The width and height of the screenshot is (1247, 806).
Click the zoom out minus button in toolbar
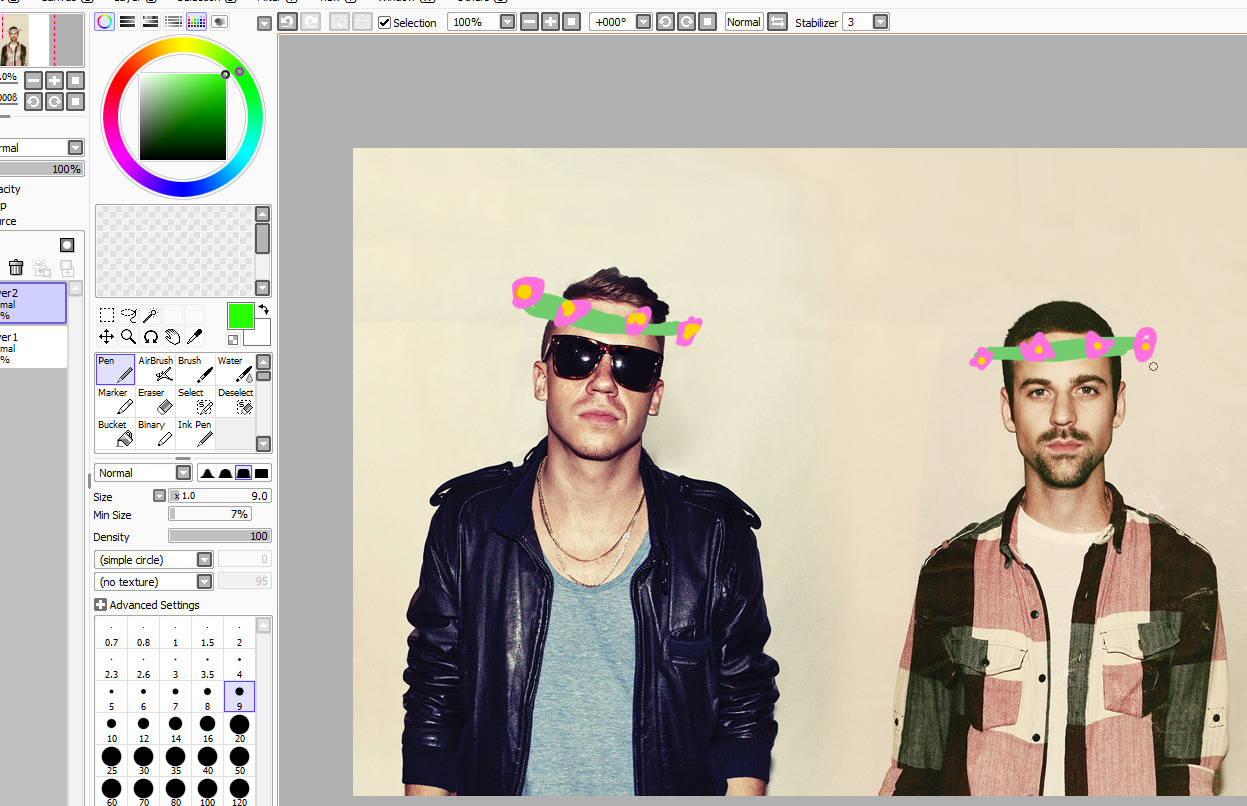[529, 22]
